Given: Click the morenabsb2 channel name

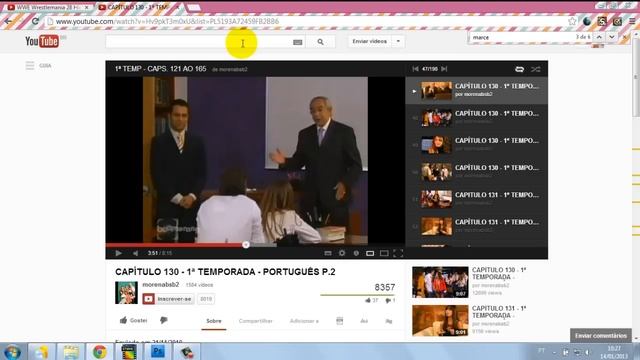Looking at the screenshot, I should tap(160, 284).
